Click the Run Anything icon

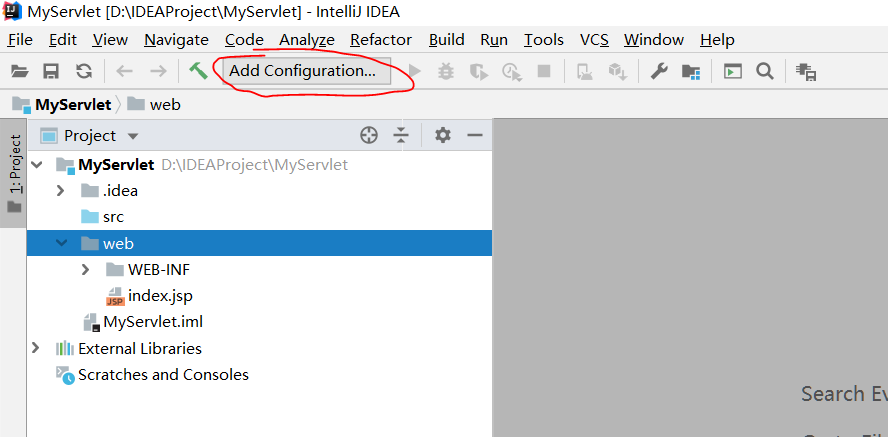click(x=733, y=71)
